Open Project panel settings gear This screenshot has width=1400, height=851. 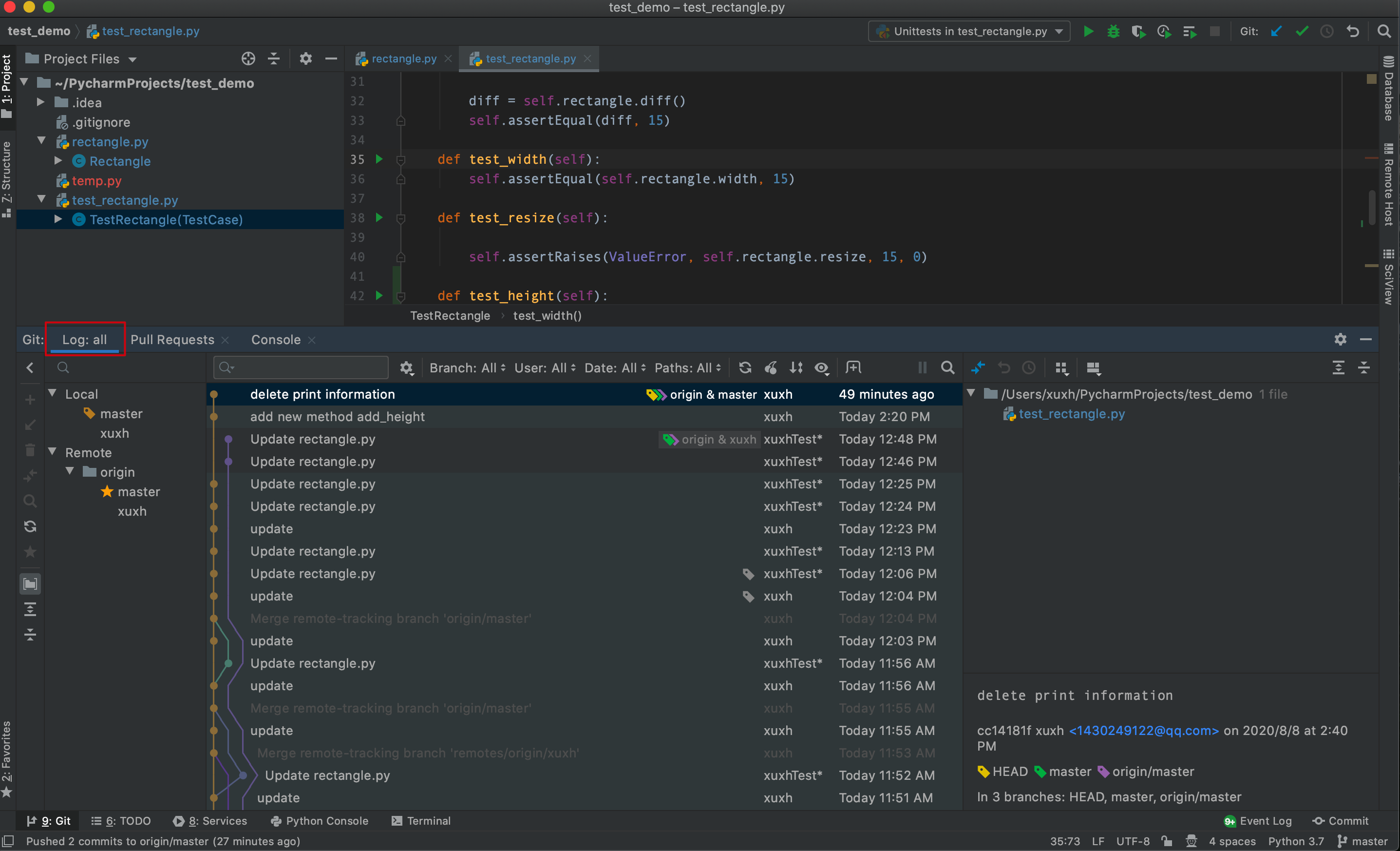pyautogui.click(x=306, y=58)
